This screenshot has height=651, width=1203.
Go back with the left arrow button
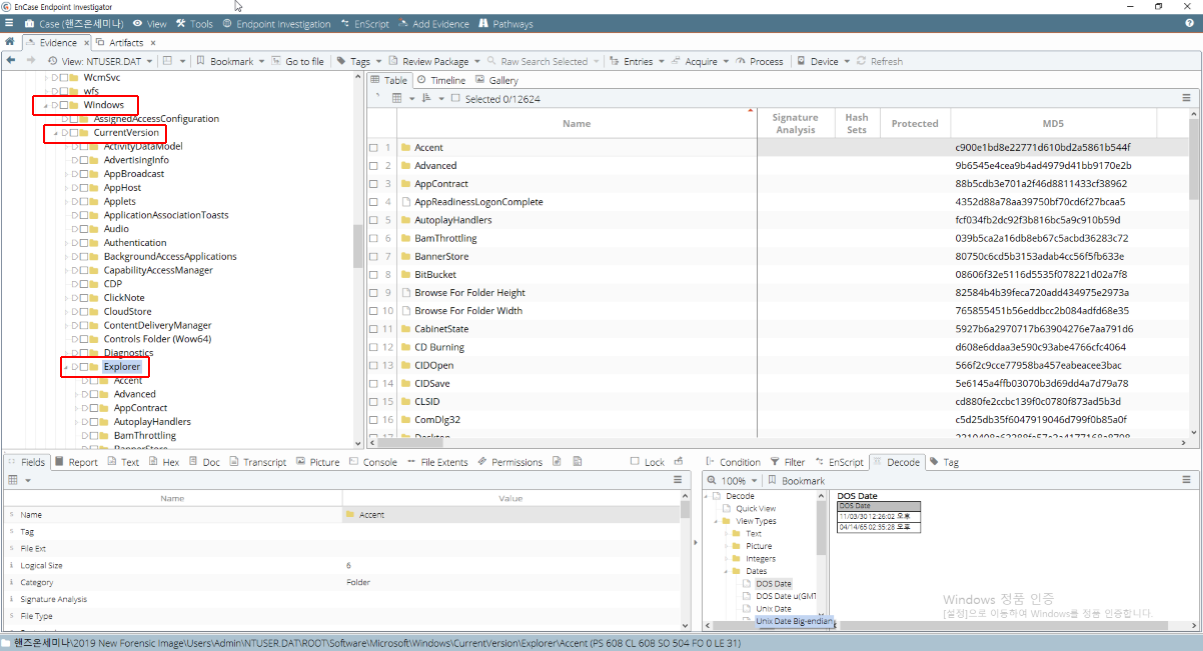tap(10, 61)
